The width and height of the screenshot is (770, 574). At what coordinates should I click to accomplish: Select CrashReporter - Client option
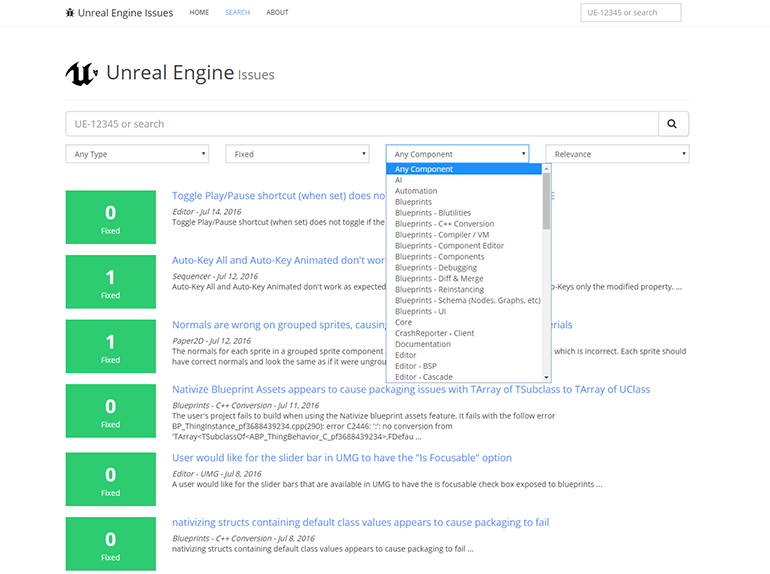(464, 333)
